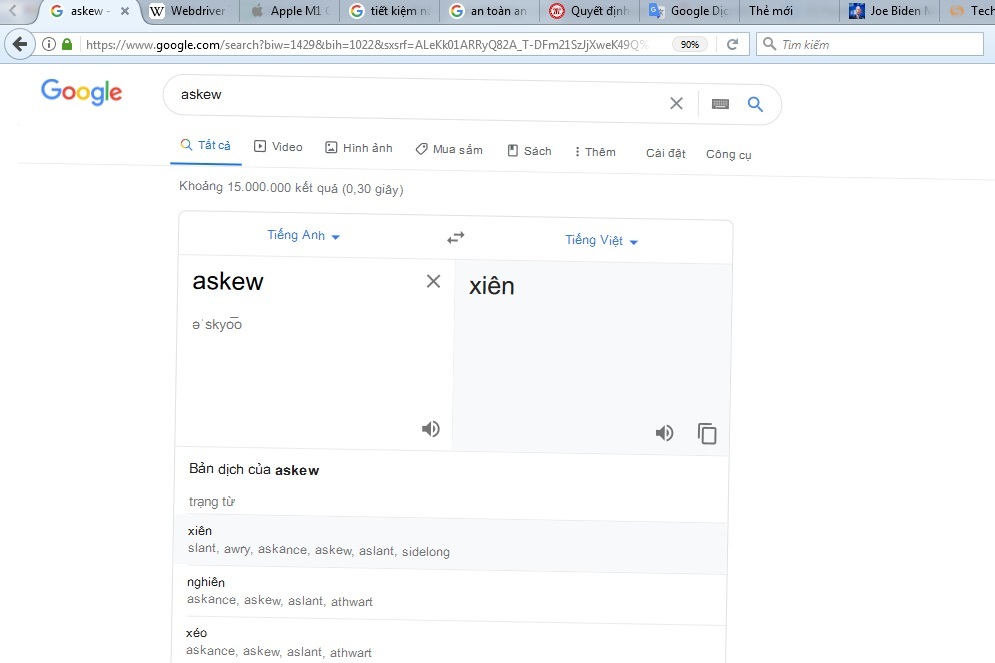Clear the Google search box

coord(676,104)
